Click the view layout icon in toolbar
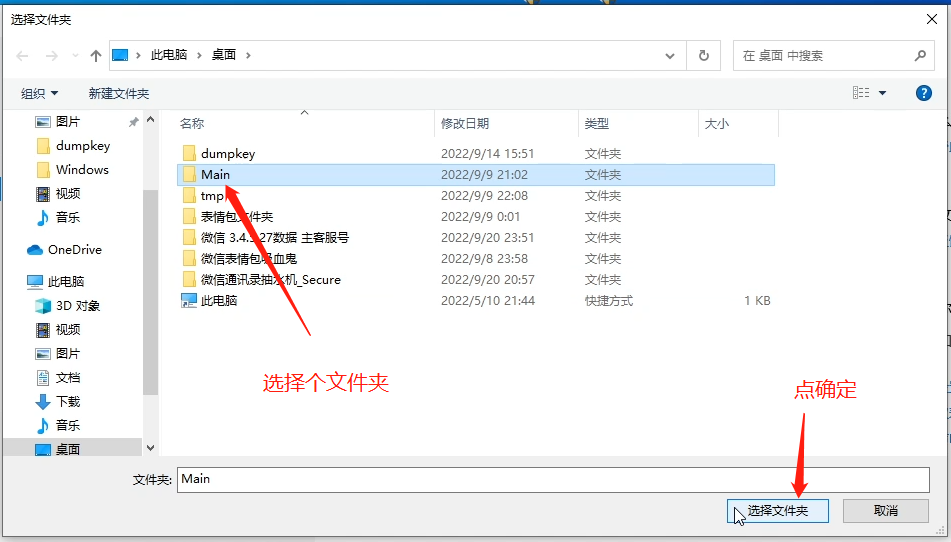Screen dimensions: 951x542 coord(861,93)
